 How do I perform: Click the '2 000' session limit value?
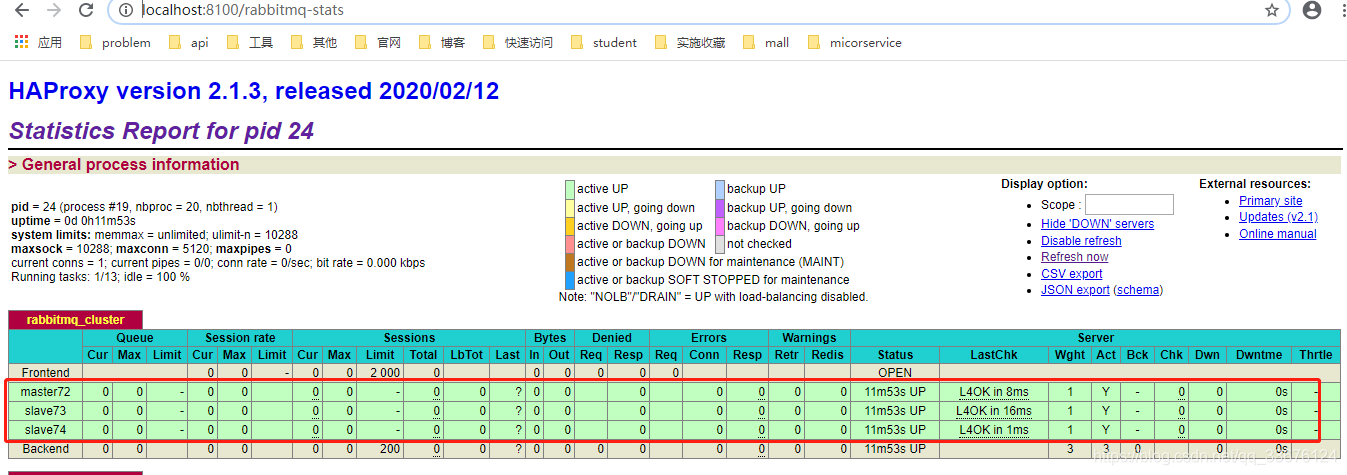(x=387, y=372)
